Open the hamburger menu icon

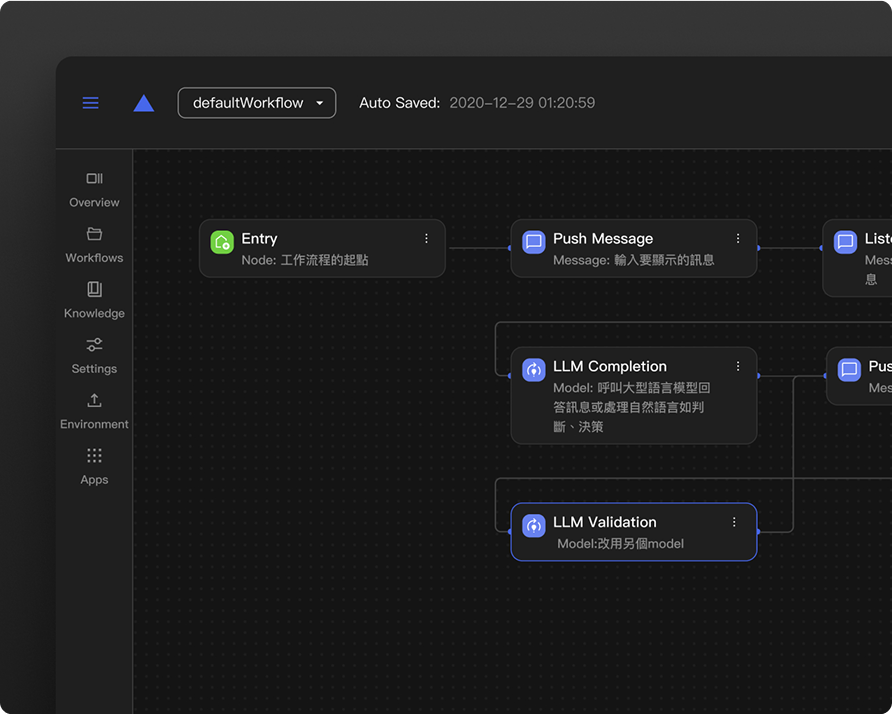90,103
